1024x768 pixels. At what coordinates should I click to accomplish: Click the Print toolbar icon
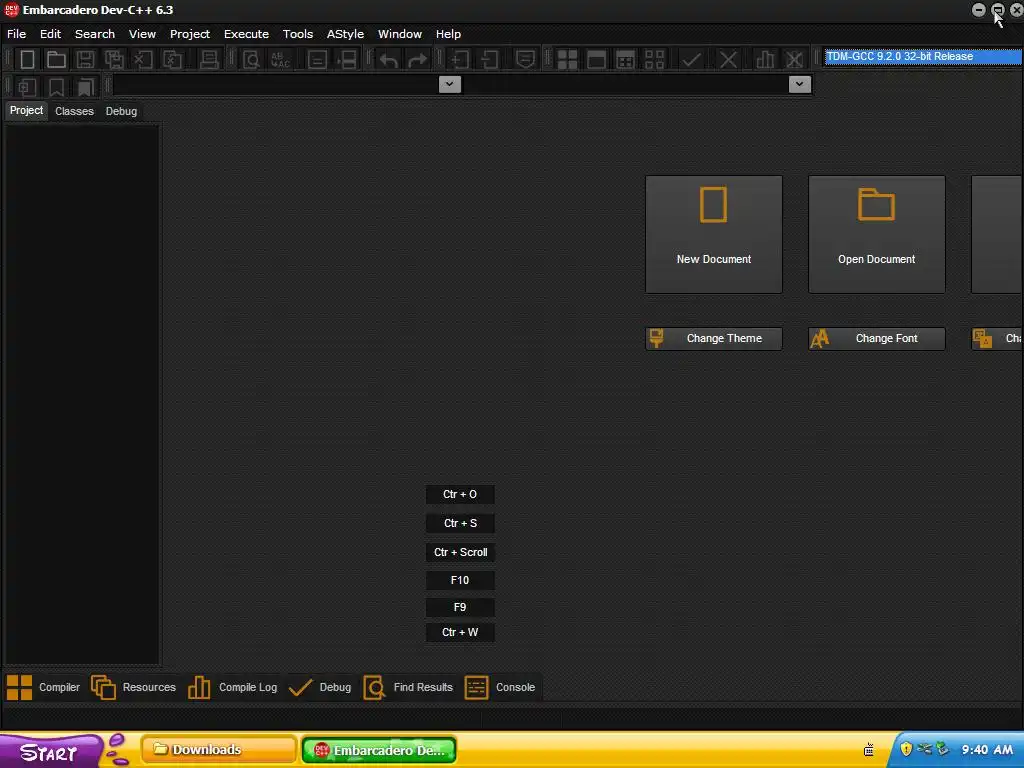[209, 59]
